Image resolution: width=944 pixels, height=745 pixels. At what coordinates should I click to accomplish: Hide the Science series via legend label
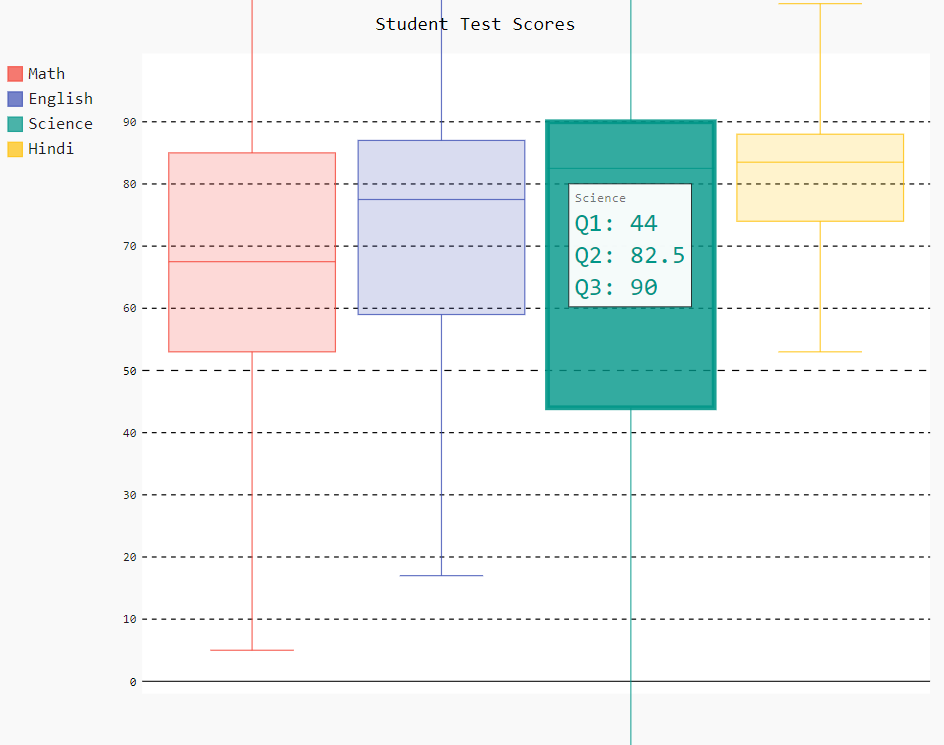click(x=60, y=124)
